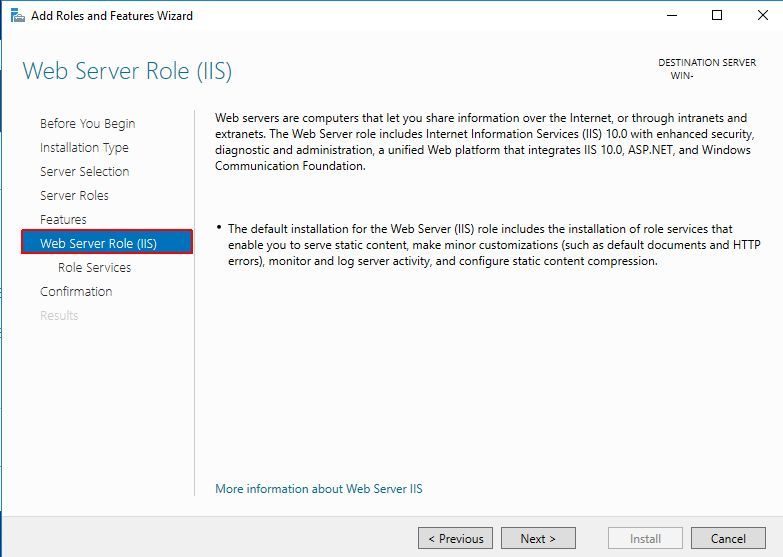Click the disabled Install button

[x=645, y=538]
